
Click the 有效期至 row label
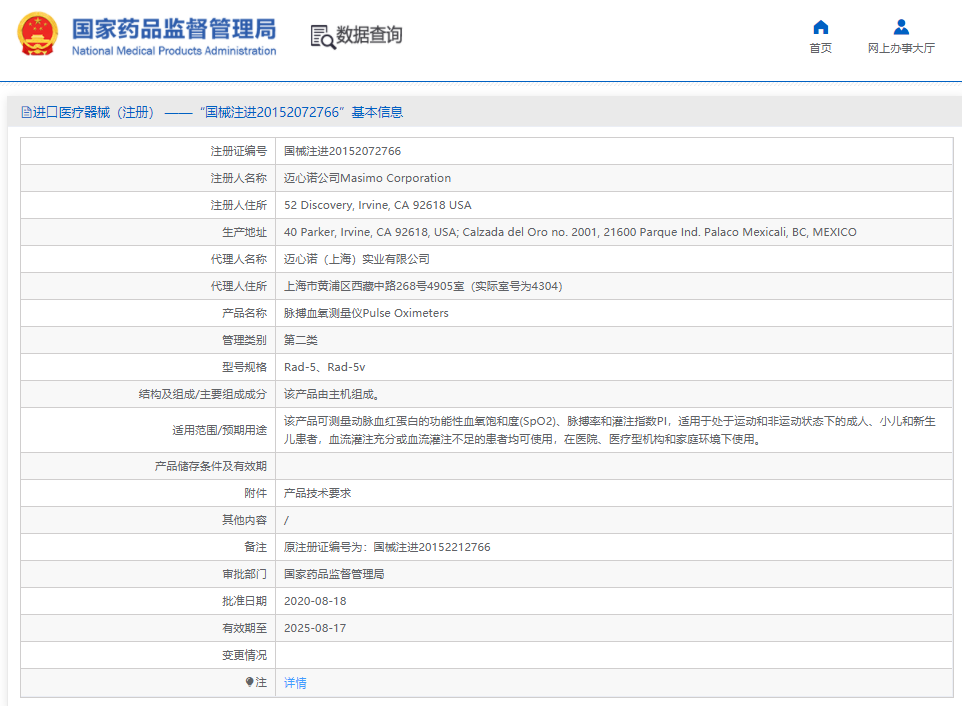point(244,628)
